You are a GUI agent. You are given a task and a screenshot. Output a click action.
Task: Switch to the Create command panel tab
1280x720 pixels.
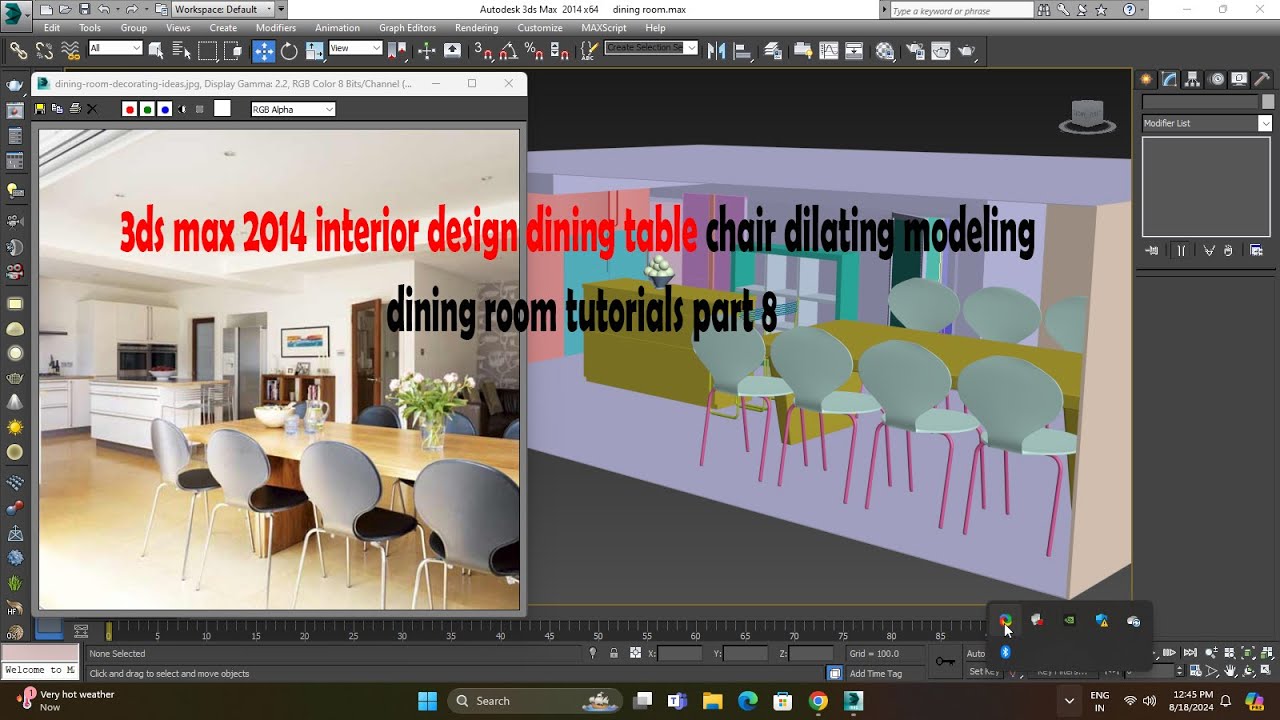1146,80
